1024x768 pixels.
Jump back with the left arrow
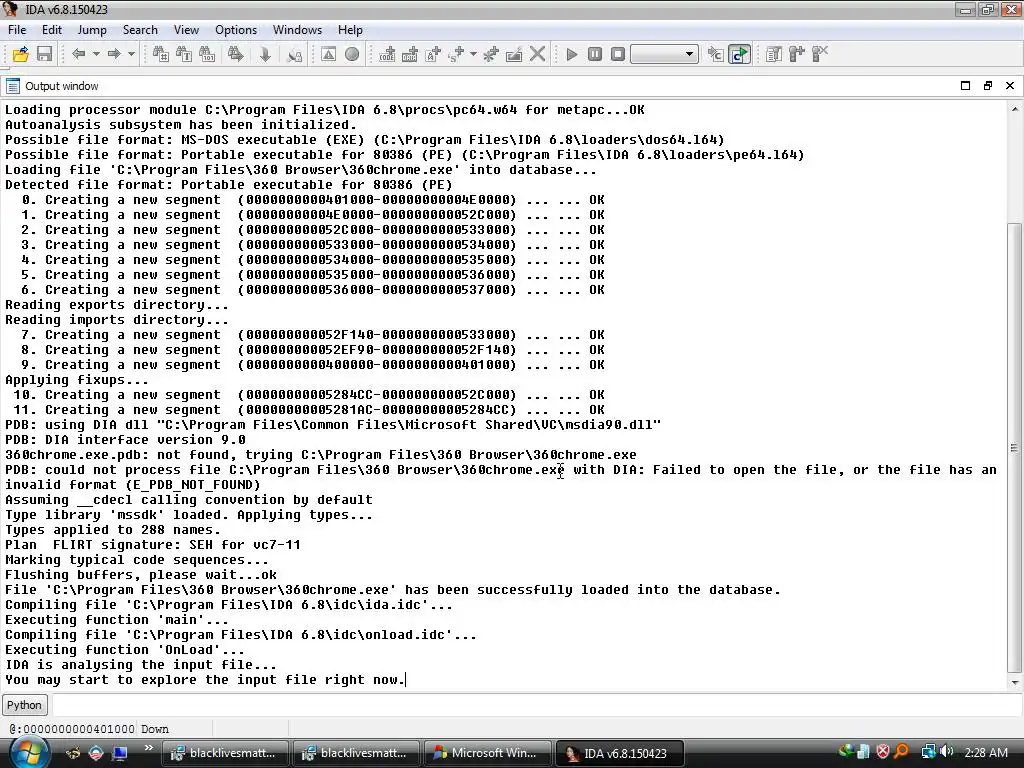click(78, 54)
